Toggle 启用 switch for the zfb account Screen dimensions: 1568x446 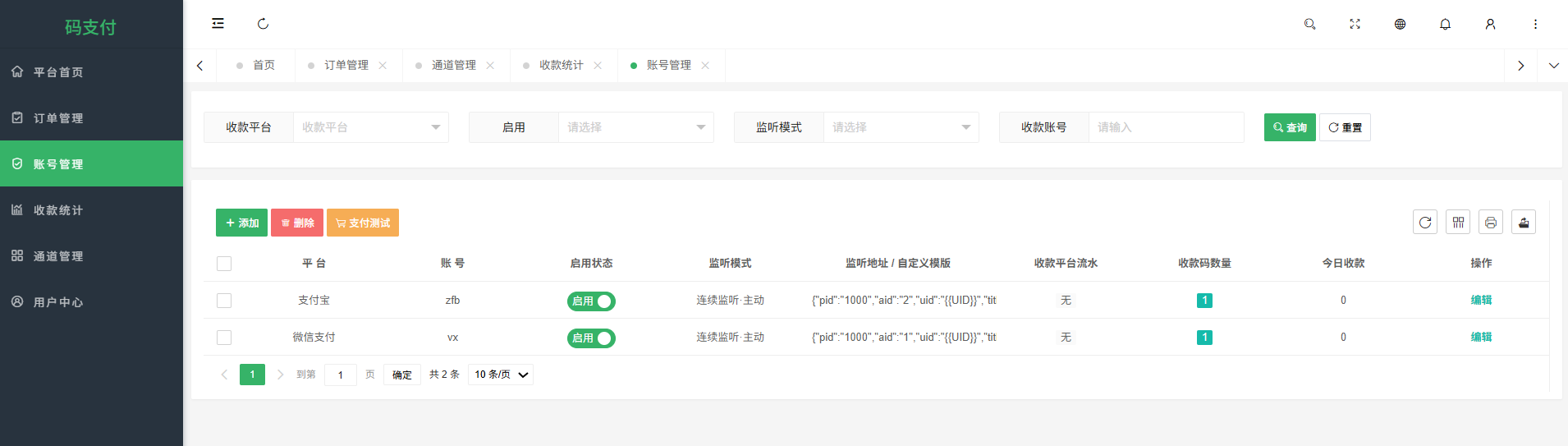click(x=591, y=301)
